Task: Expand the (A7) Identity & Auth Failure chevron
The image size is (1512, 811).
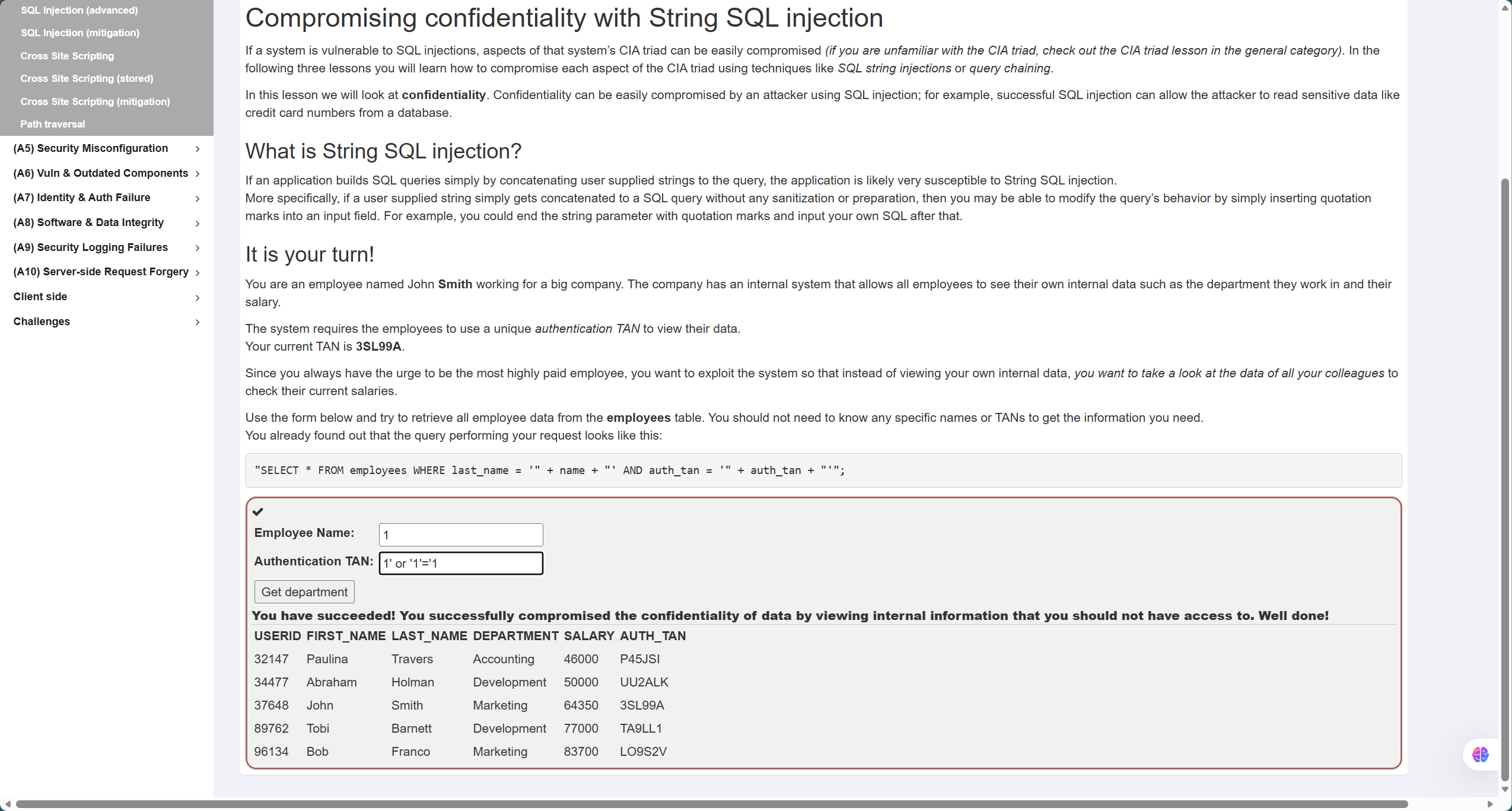Action: pyautogui.click(x=198, y=198)
